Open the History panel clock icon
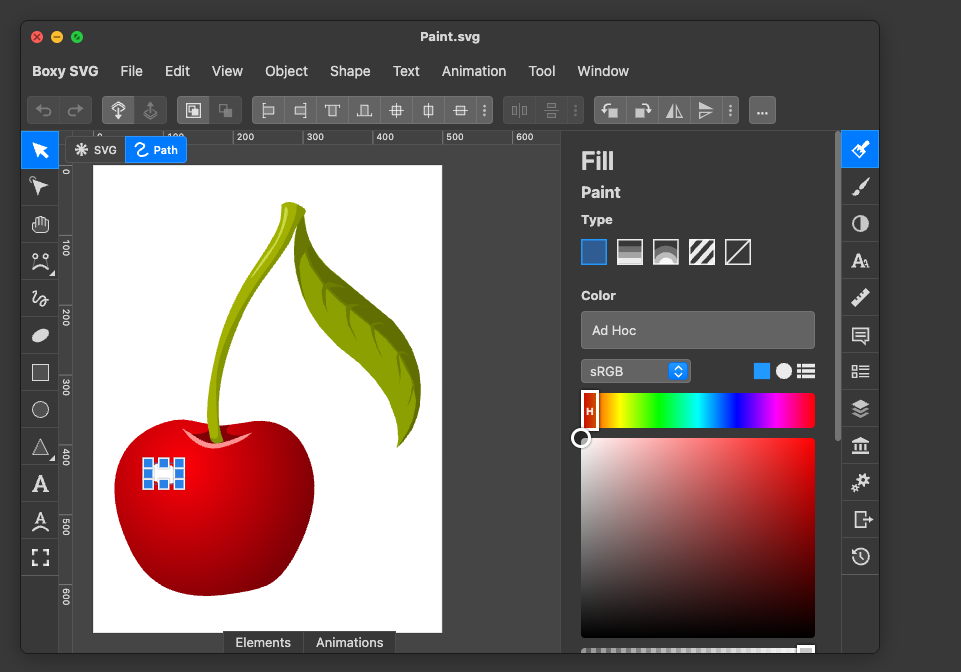The height and width of the screenshot is (672, 961). click(x=859, y=556)
